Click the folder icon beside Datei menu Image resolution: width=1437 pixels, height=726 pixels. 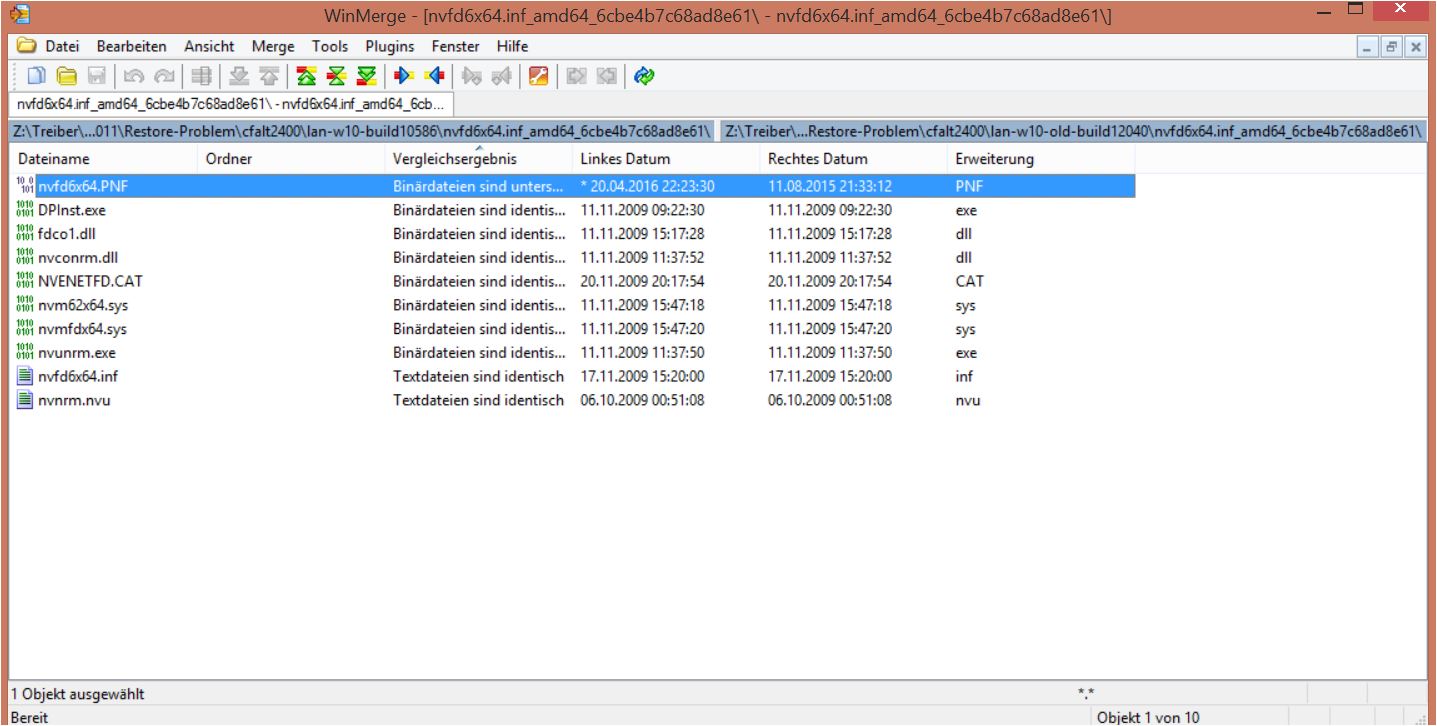coord(26,46)
